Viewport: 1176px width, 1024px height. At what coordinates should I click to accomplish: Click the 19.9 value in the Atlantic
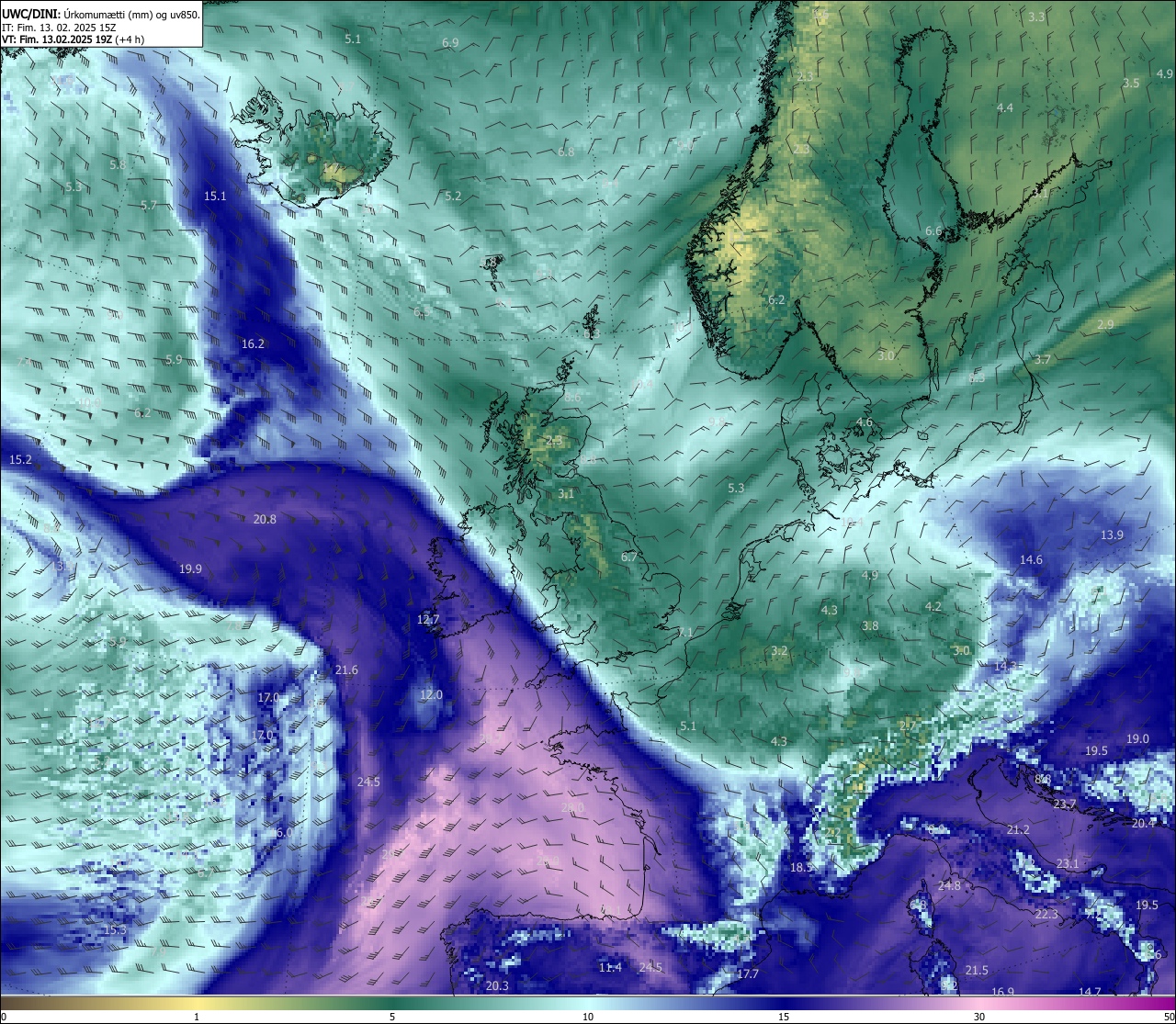pos(190,568)
